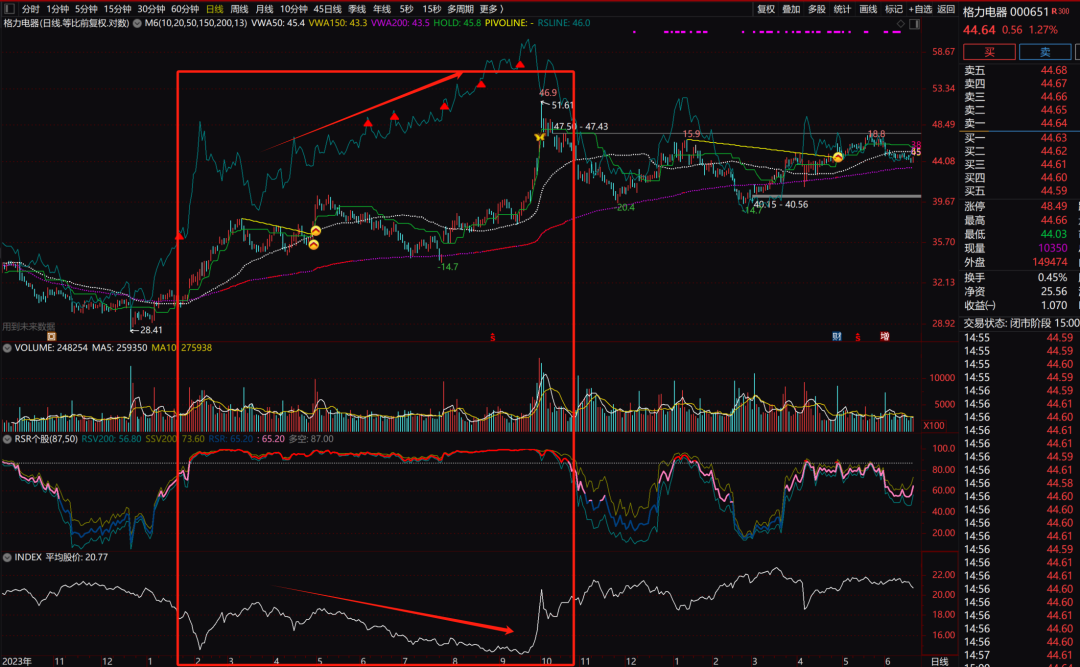1080x667 pixels.
Task: Switch to 年线 yearly chart
Action: 382,9
